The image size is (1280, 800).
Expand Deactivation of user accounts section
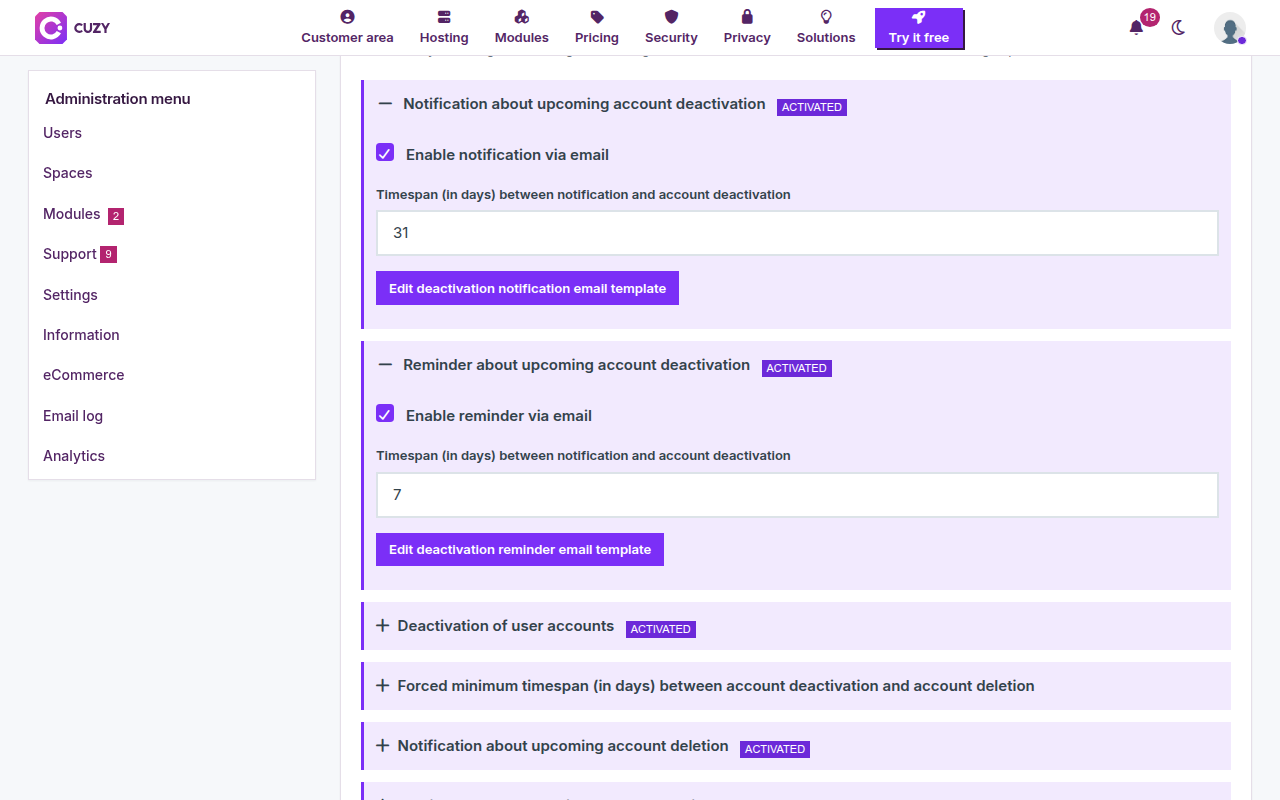[382, 626]
